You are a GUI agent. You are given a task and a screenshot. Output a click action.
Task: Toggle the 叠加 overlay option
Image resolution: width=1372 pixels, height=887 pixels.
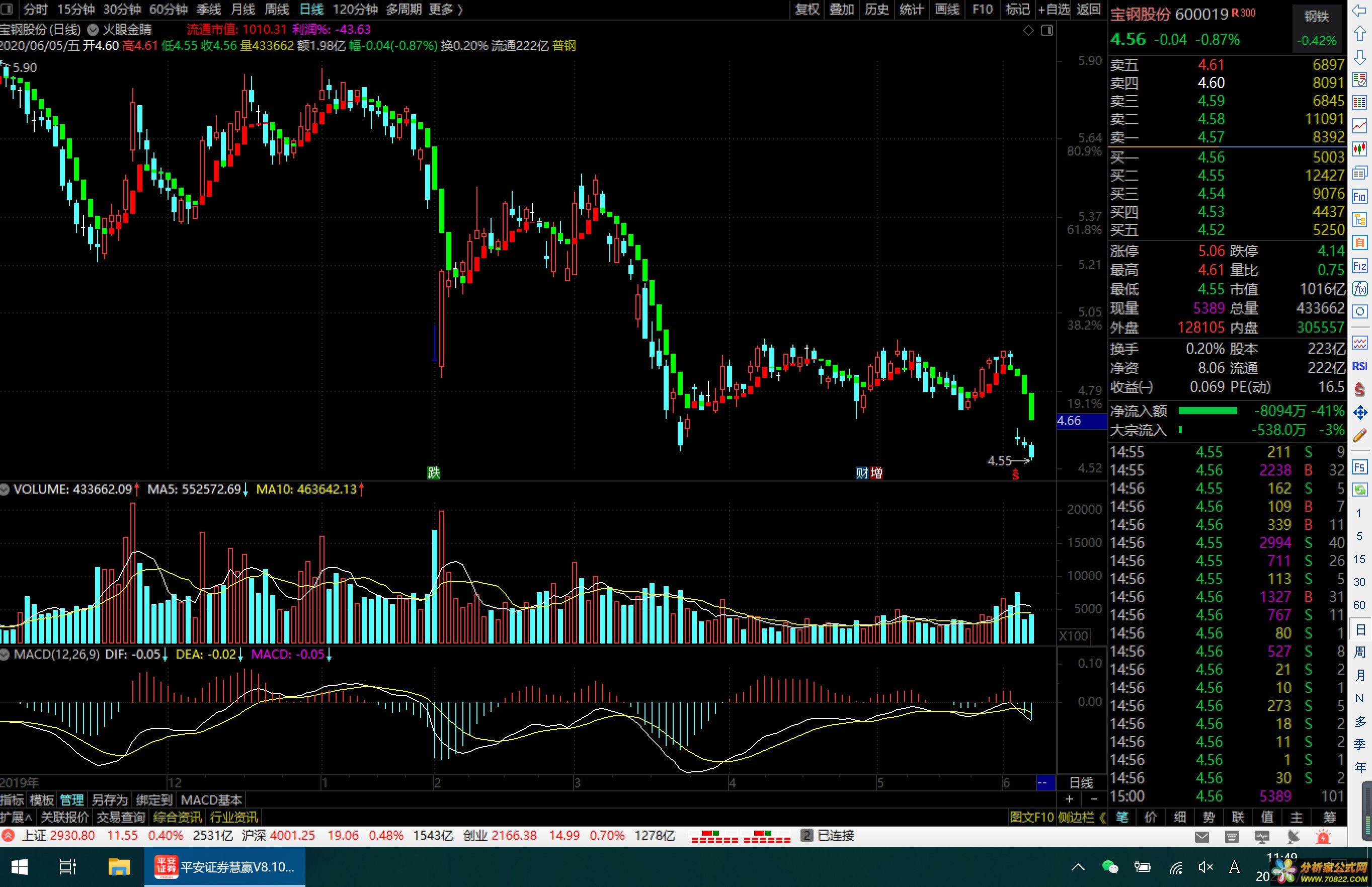pyautogui.click(x=842, y=9)
